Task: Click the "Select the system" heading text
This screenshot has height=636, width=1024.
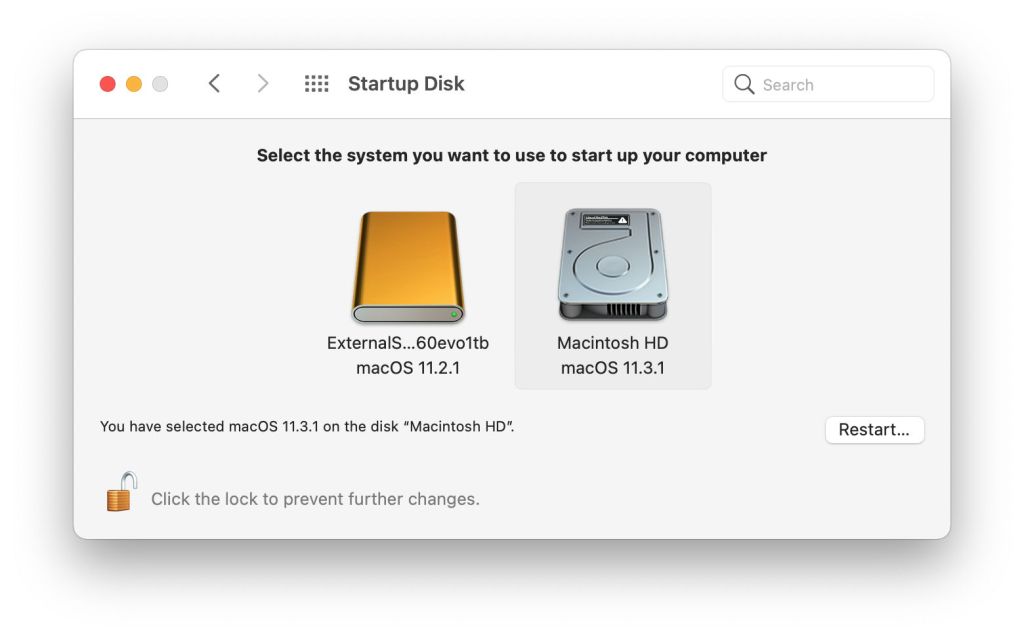Action: (x=512, y=156)
